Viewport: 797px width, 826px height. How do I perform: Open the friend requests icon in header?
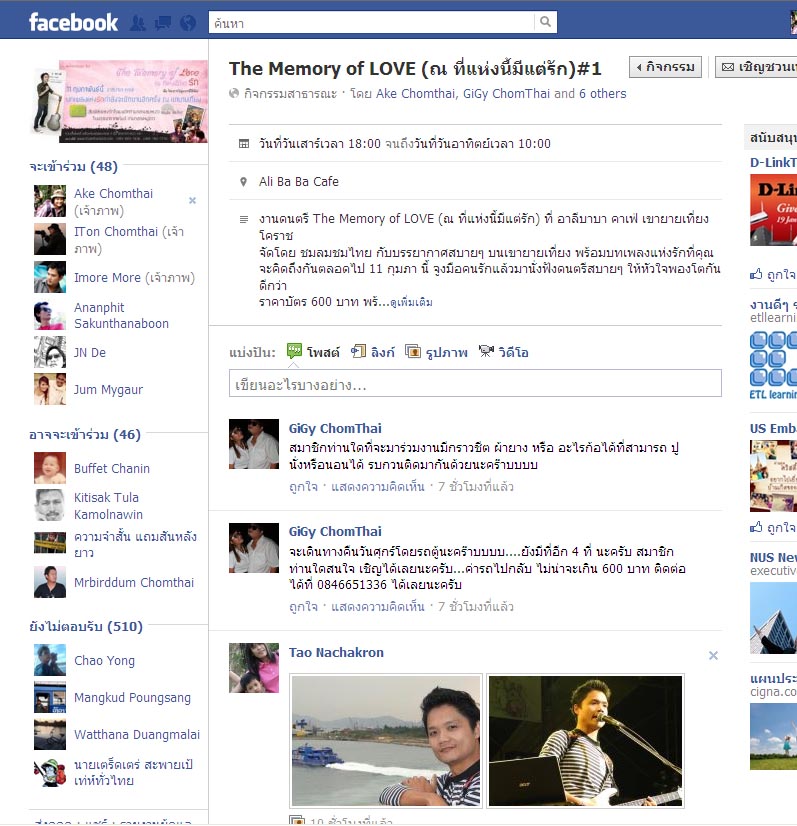pos(138,23)
